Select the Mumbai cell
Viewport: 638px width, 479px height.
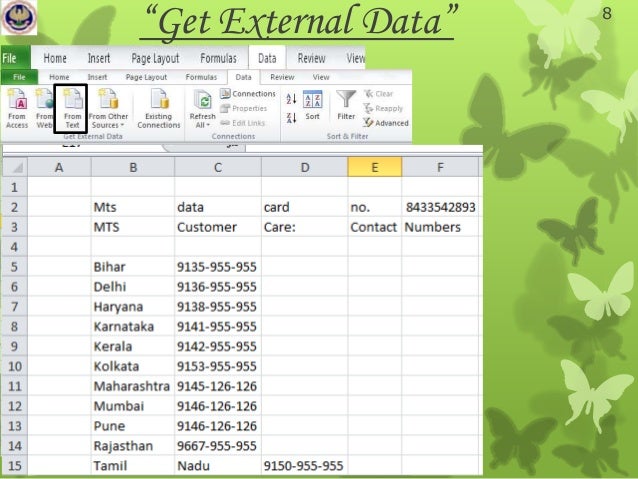point(133,406)
